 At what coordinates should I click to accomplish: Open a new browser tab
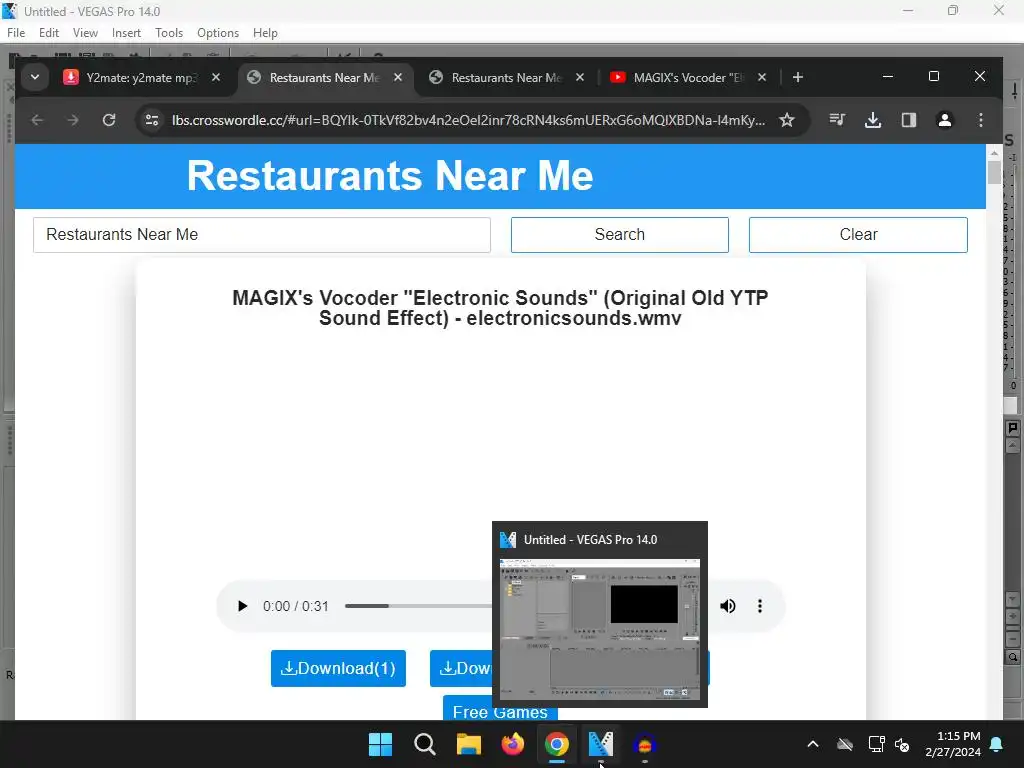point(797,77)
